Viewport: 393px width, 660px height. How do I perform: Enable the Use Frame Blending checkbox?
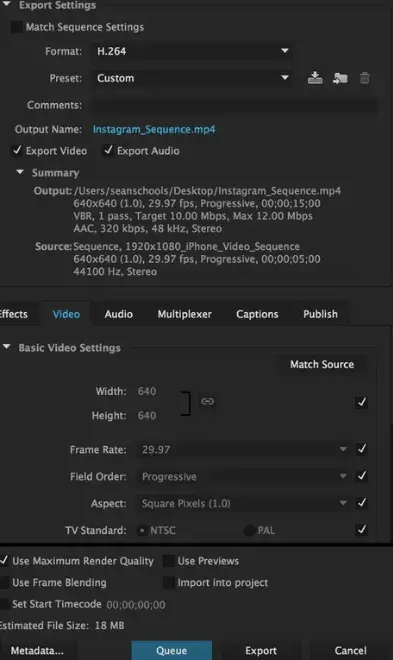coord(4,583)
